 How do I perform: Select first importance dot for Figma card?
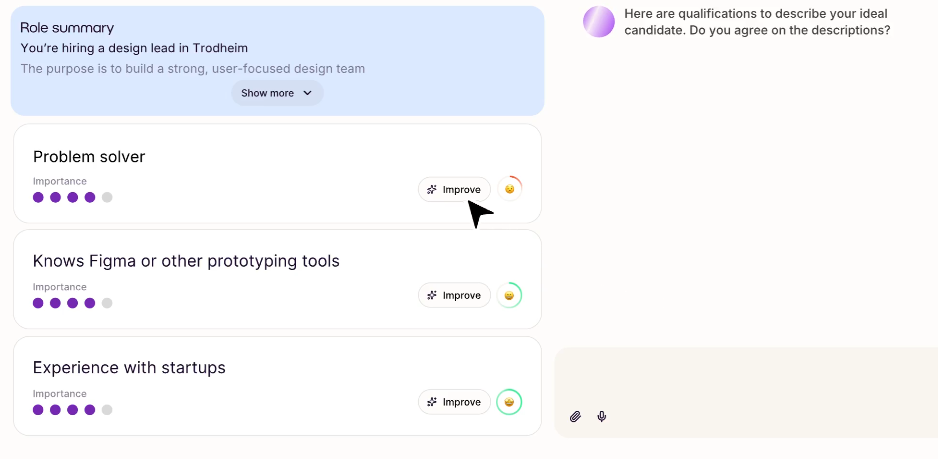(x=38, y=303)
